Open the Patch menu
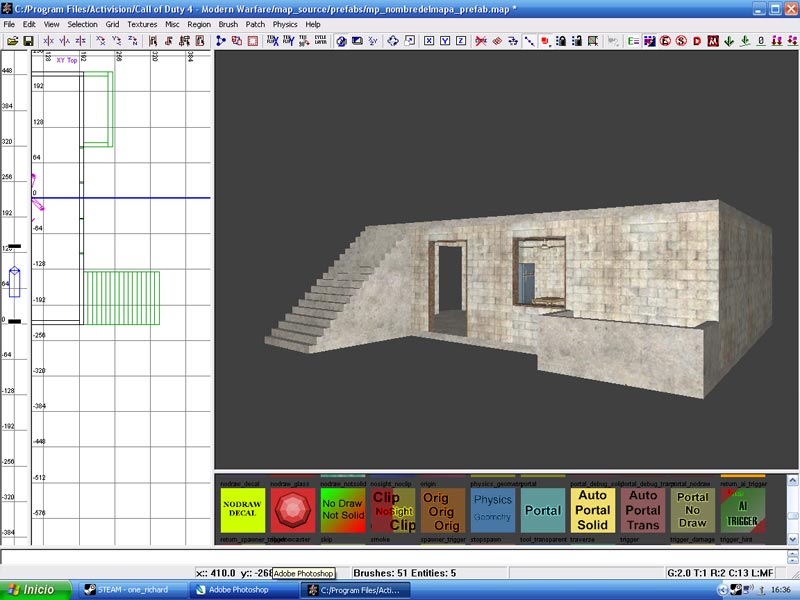This screenshot has height=600, width=800. click(255, 24)
